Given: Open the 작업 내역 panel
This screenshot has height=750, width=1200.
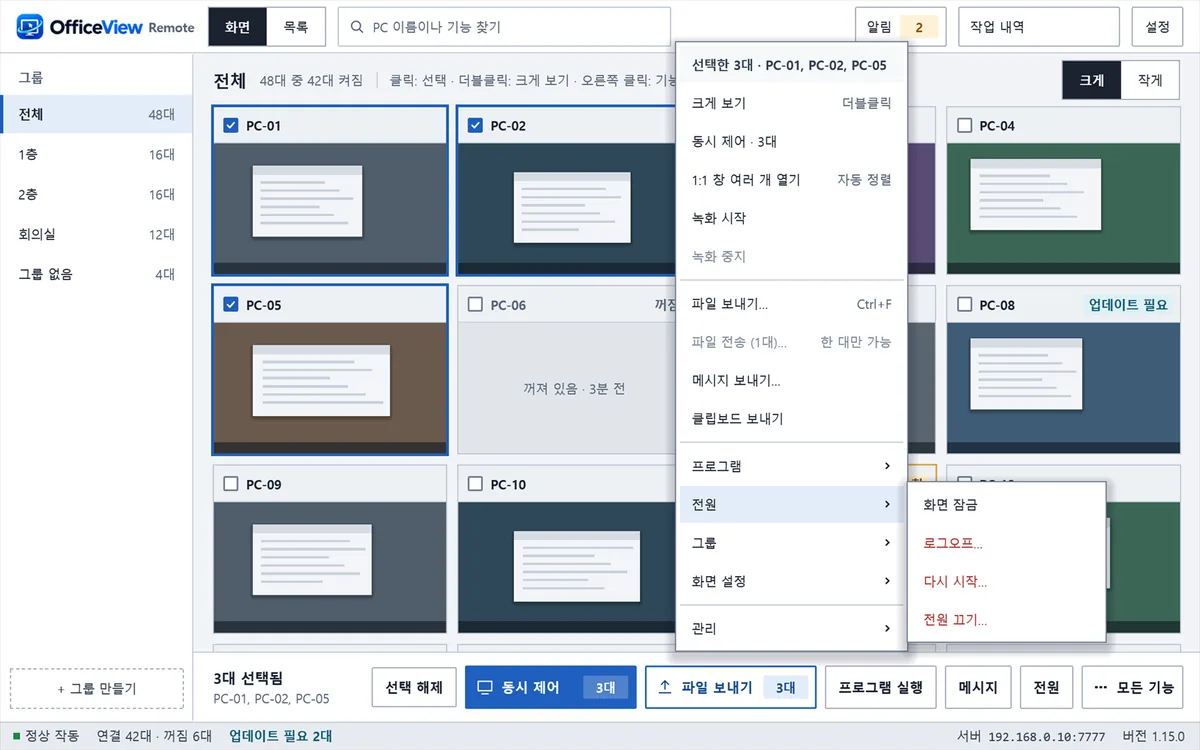Looking at the screenshot, I should tap(1039, 27).
